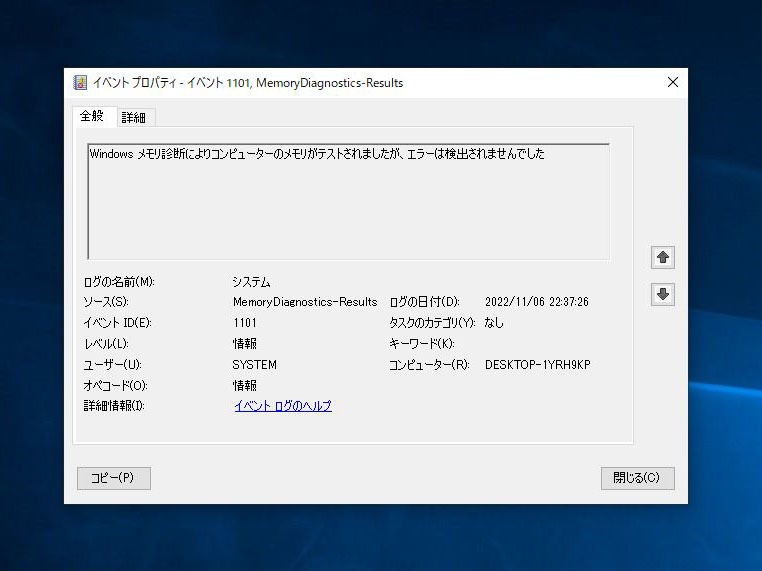Click the ソース(S) label
This screenshot has width=762, height=571.
(x=106, y=302)
